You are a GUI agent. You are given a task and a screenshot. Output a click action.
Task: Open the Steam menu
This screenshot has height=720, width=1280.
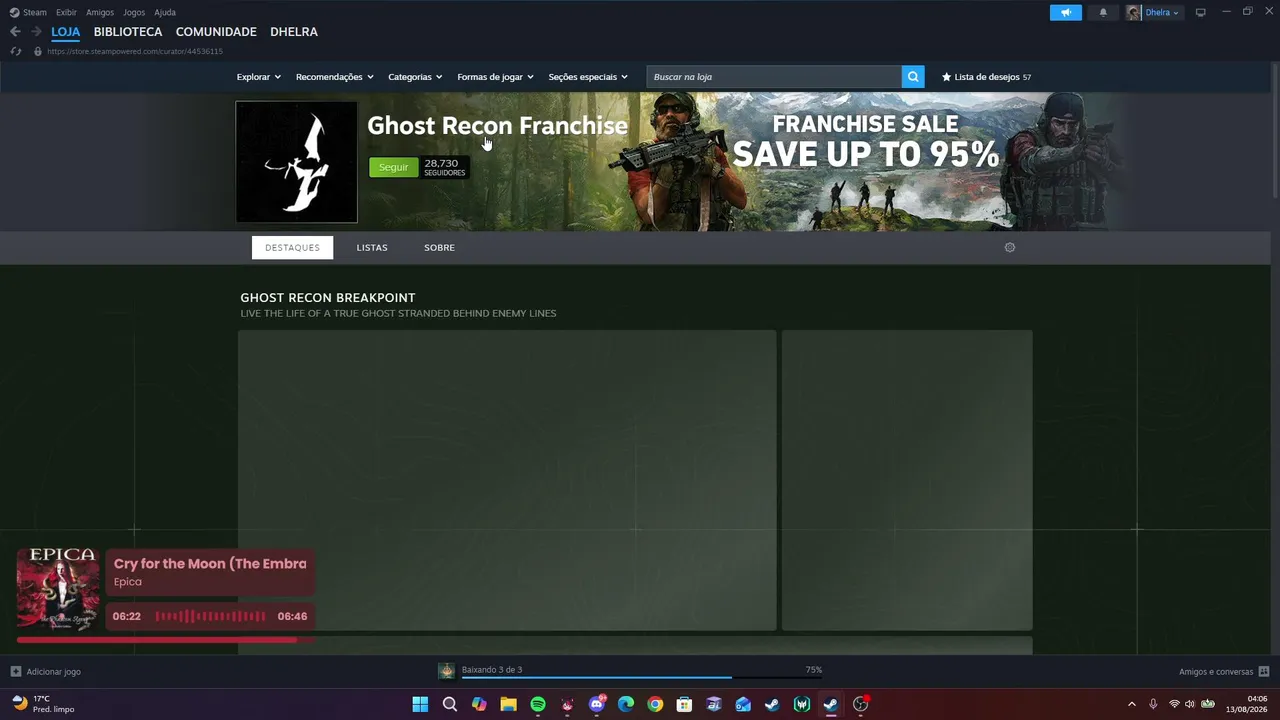click(35, 13)
